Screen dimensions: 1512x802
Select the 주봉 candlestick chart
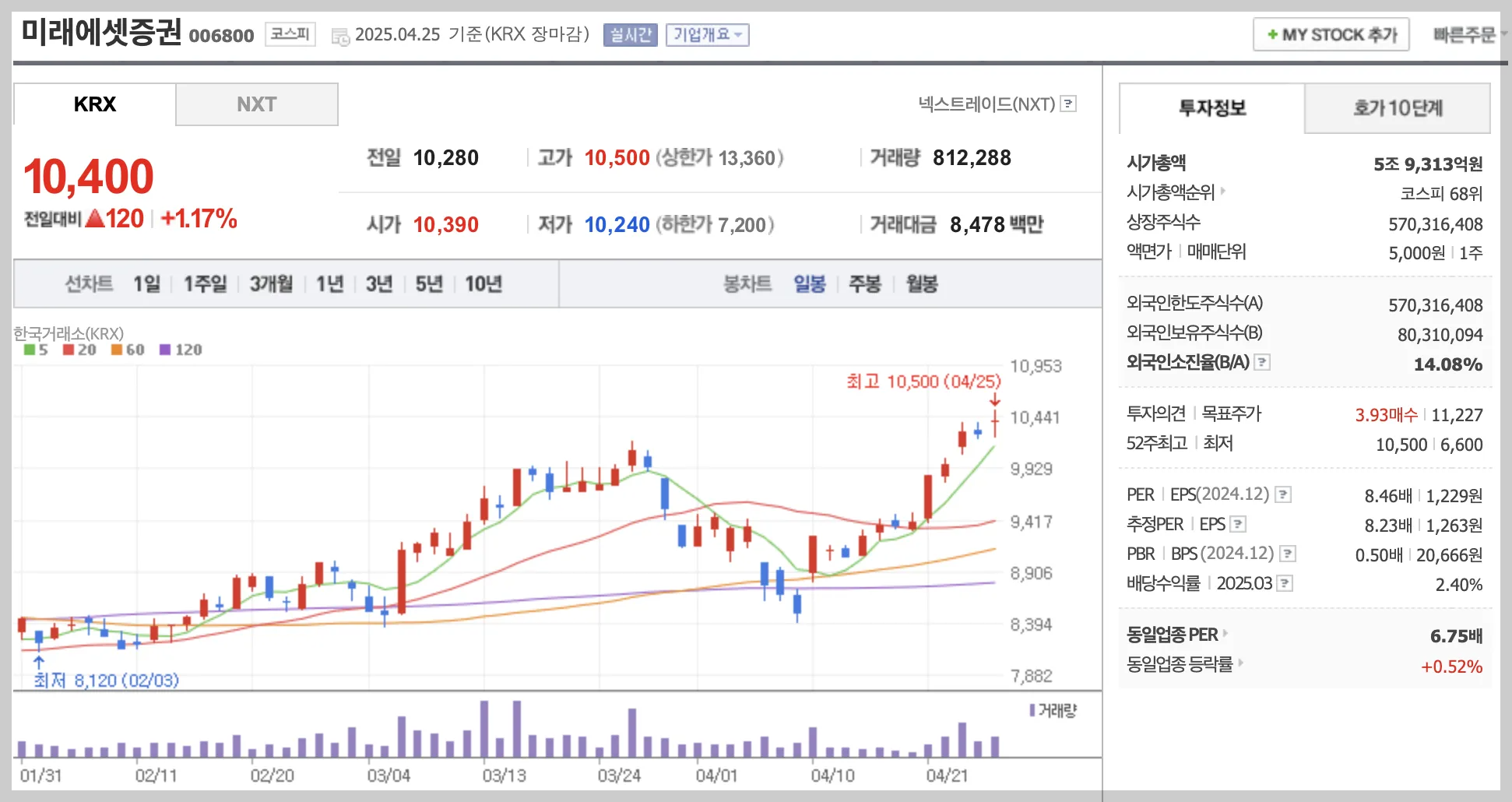coord(865,284)
